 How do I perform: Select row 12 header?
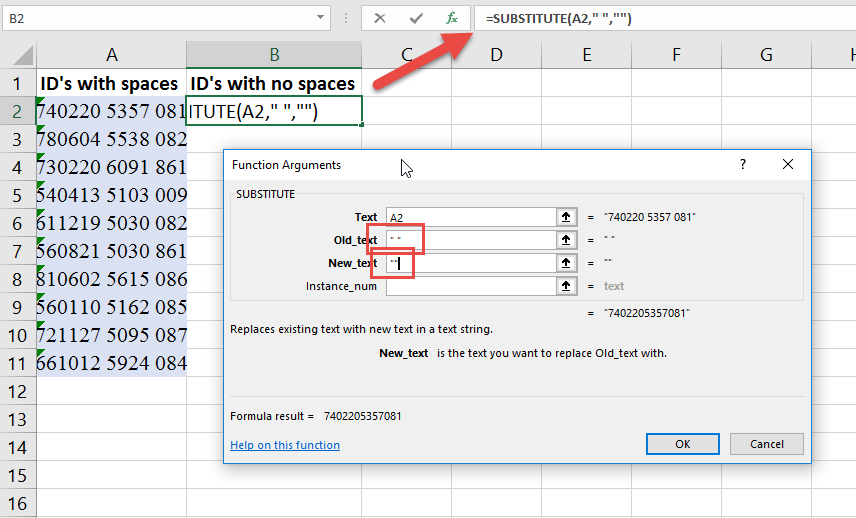[x=17, y=391]
